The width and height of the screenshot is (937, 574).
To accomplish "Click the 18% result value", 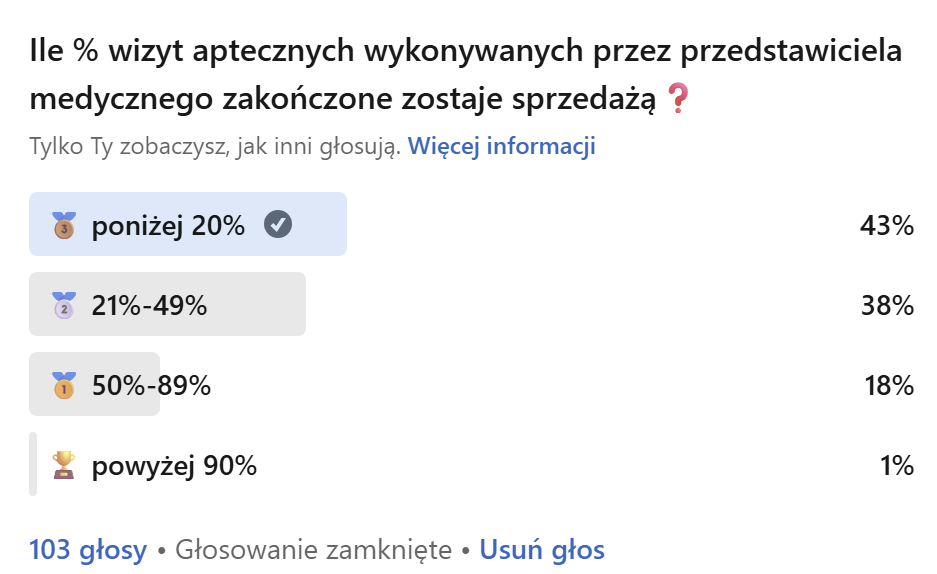I will 887,386.
